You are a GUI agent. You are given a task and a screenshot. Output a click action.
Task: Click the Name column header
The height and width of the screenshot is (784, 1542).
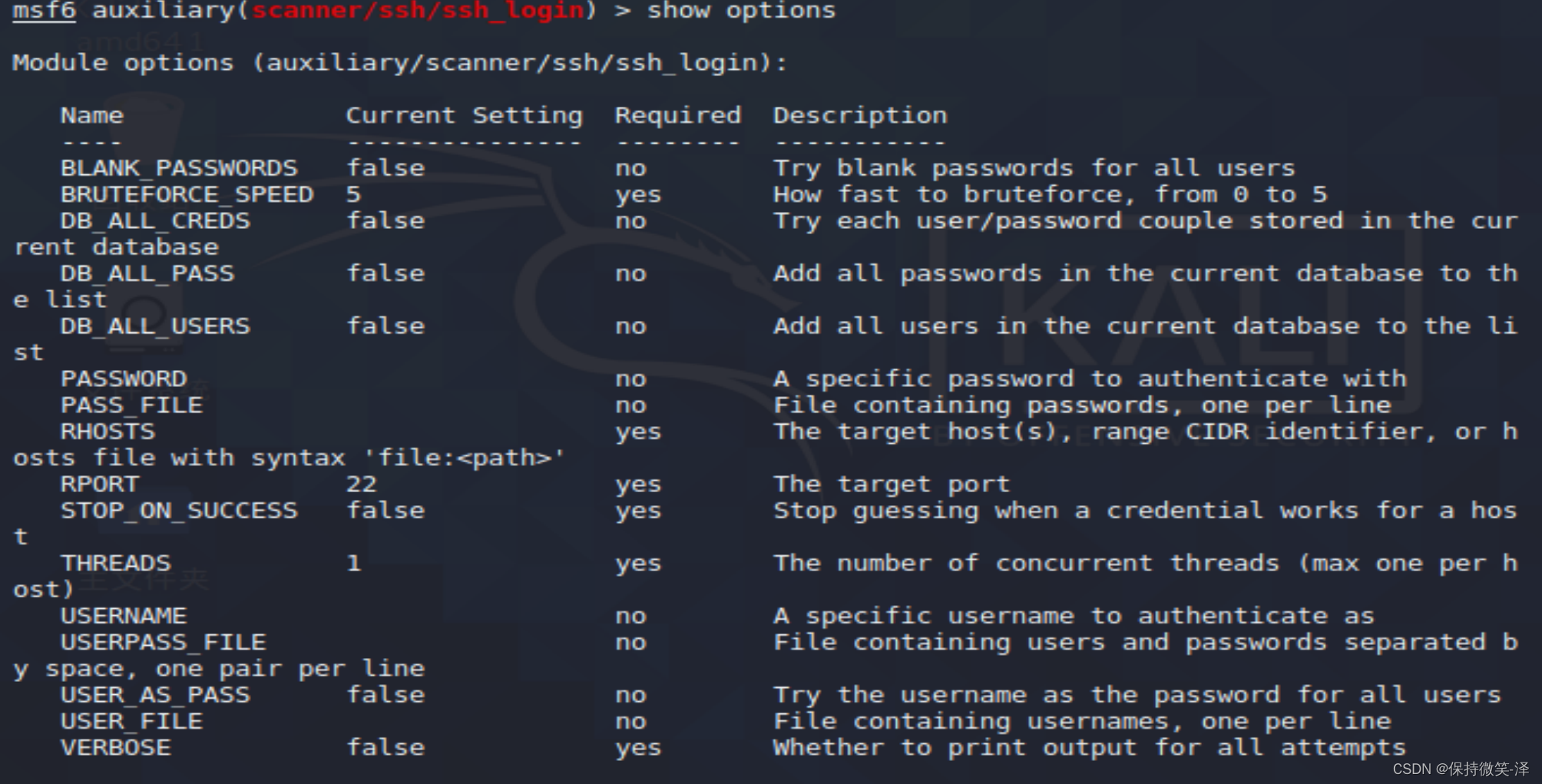tap(91, 116)
